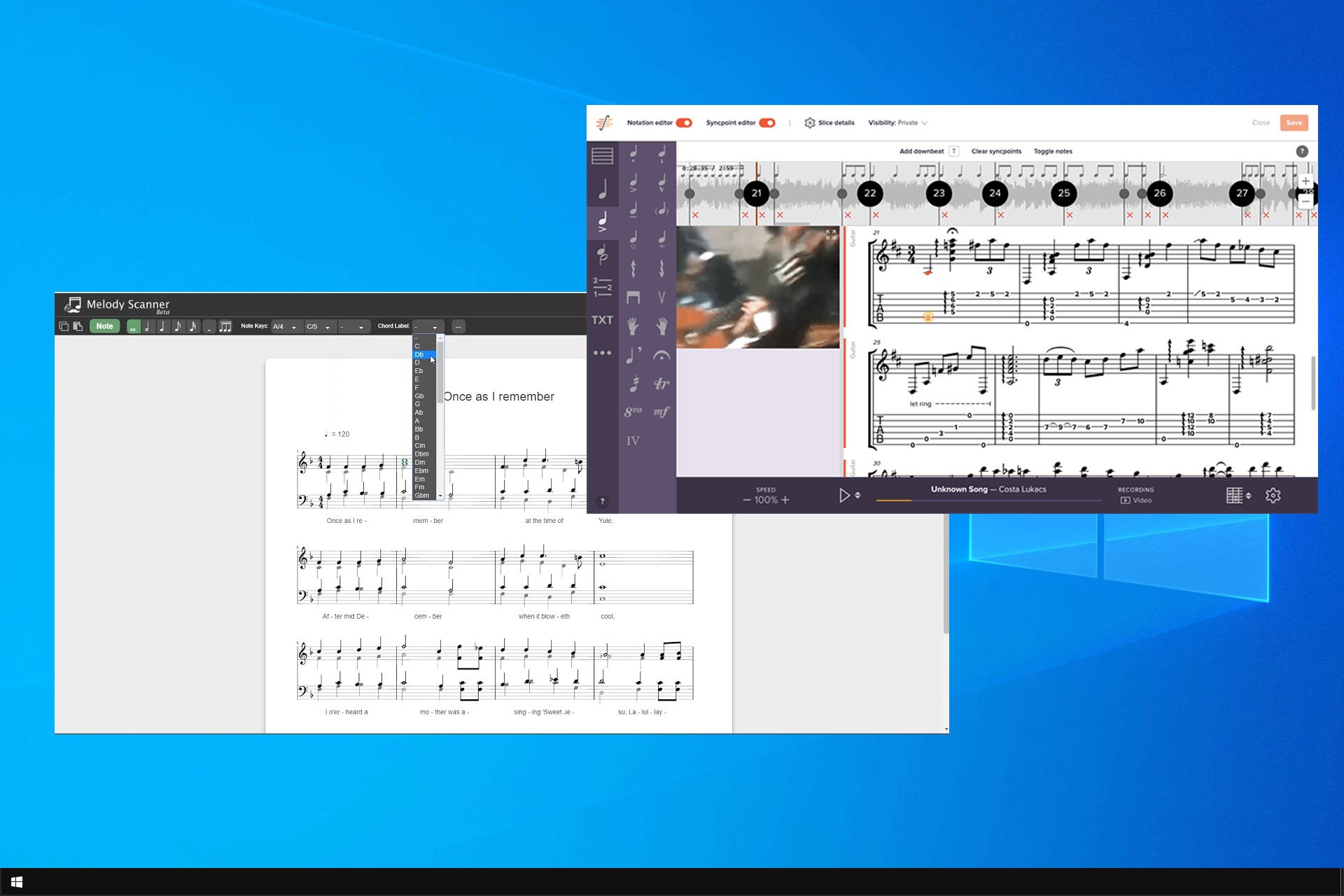Viewport: 1344px width, 896px height.
Task: Click the tie/slur button beside Chord Label
Action: [458, 326]
